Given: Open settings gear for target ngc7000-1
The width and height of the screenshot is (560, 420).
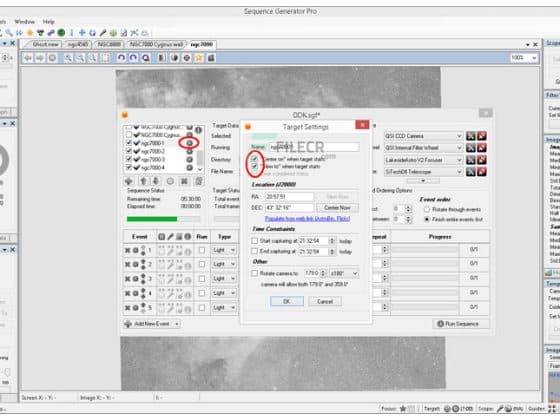Looking at the screenshot, I should tap(189, 143).
